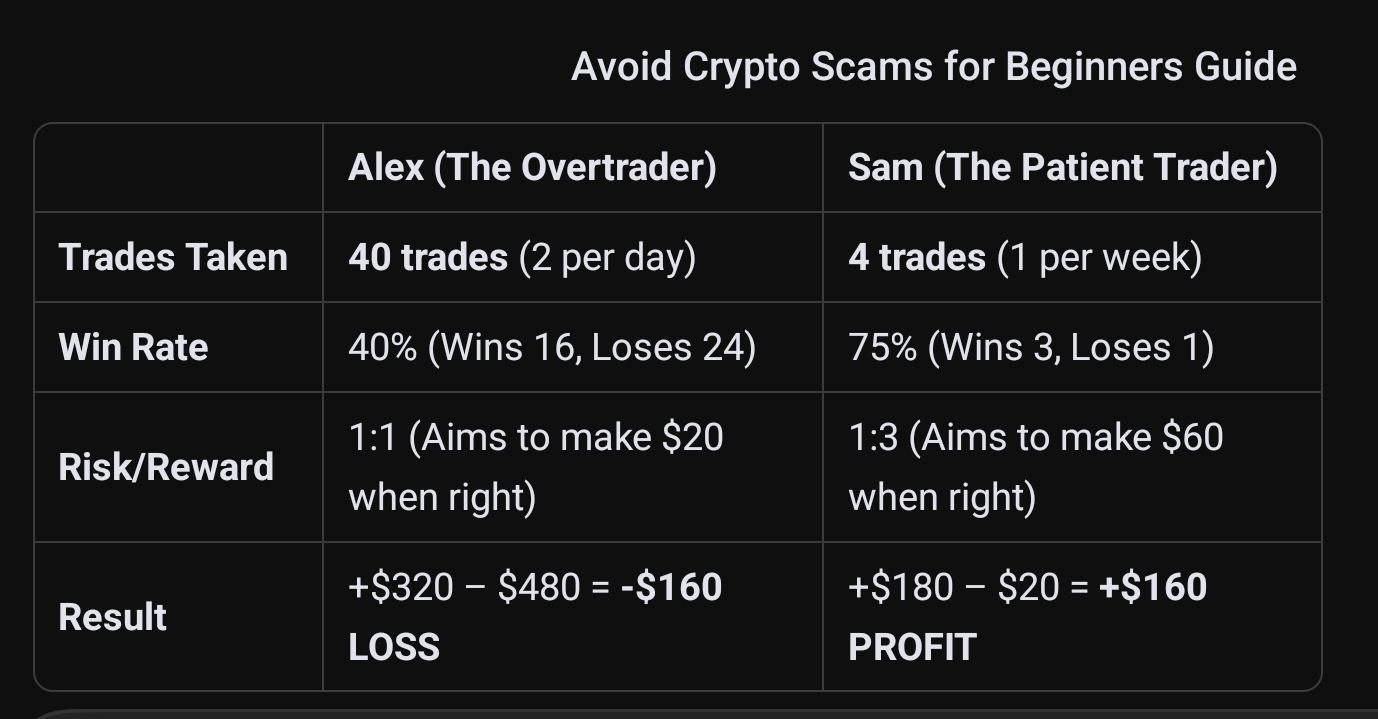Click the '+$180 – $20' calculation text
Viewport: 1378px width, 719px height.
coord(953,586)
